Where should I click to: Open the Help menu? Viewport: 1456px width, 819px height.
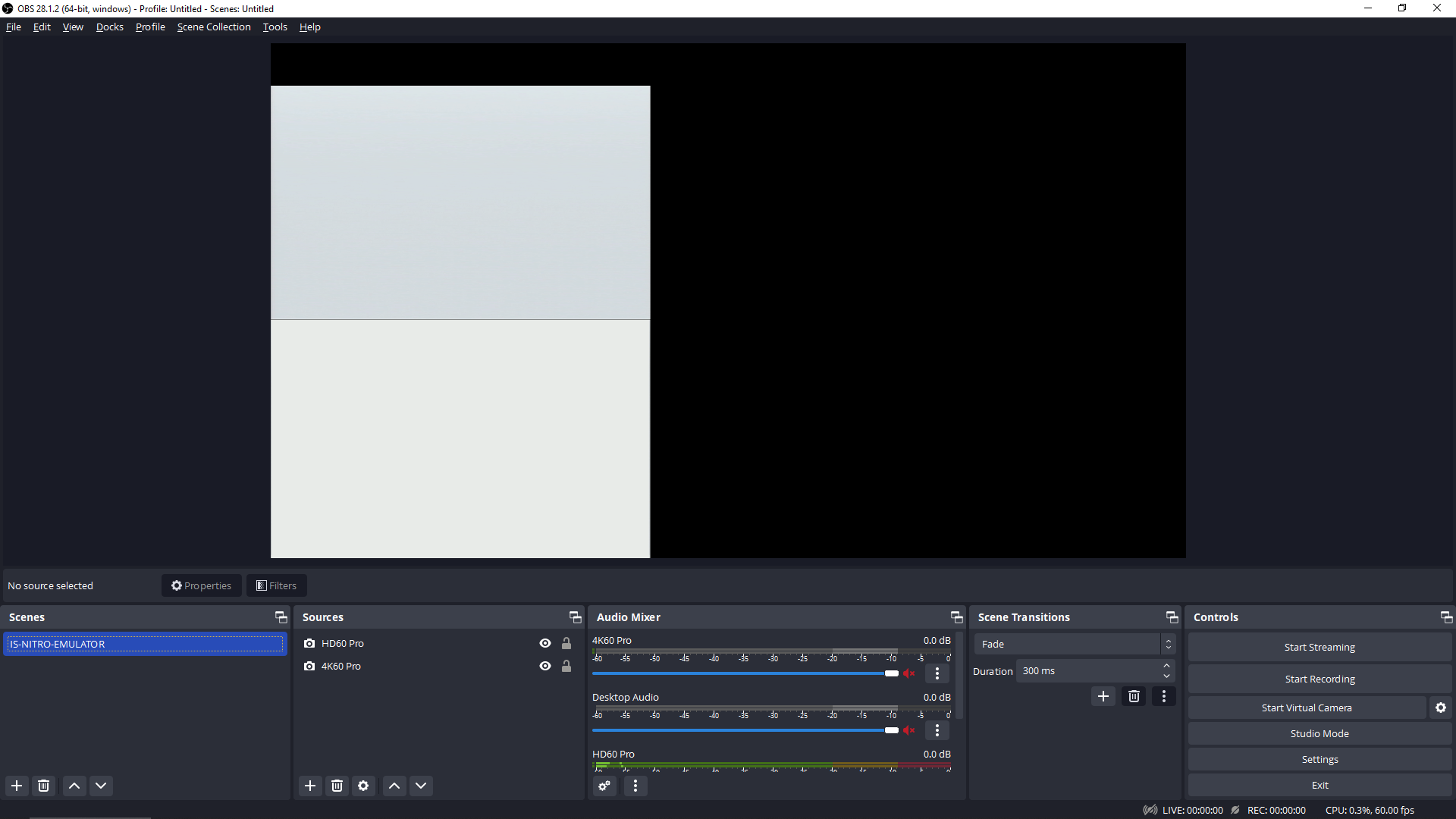click(x=310, y=27)
